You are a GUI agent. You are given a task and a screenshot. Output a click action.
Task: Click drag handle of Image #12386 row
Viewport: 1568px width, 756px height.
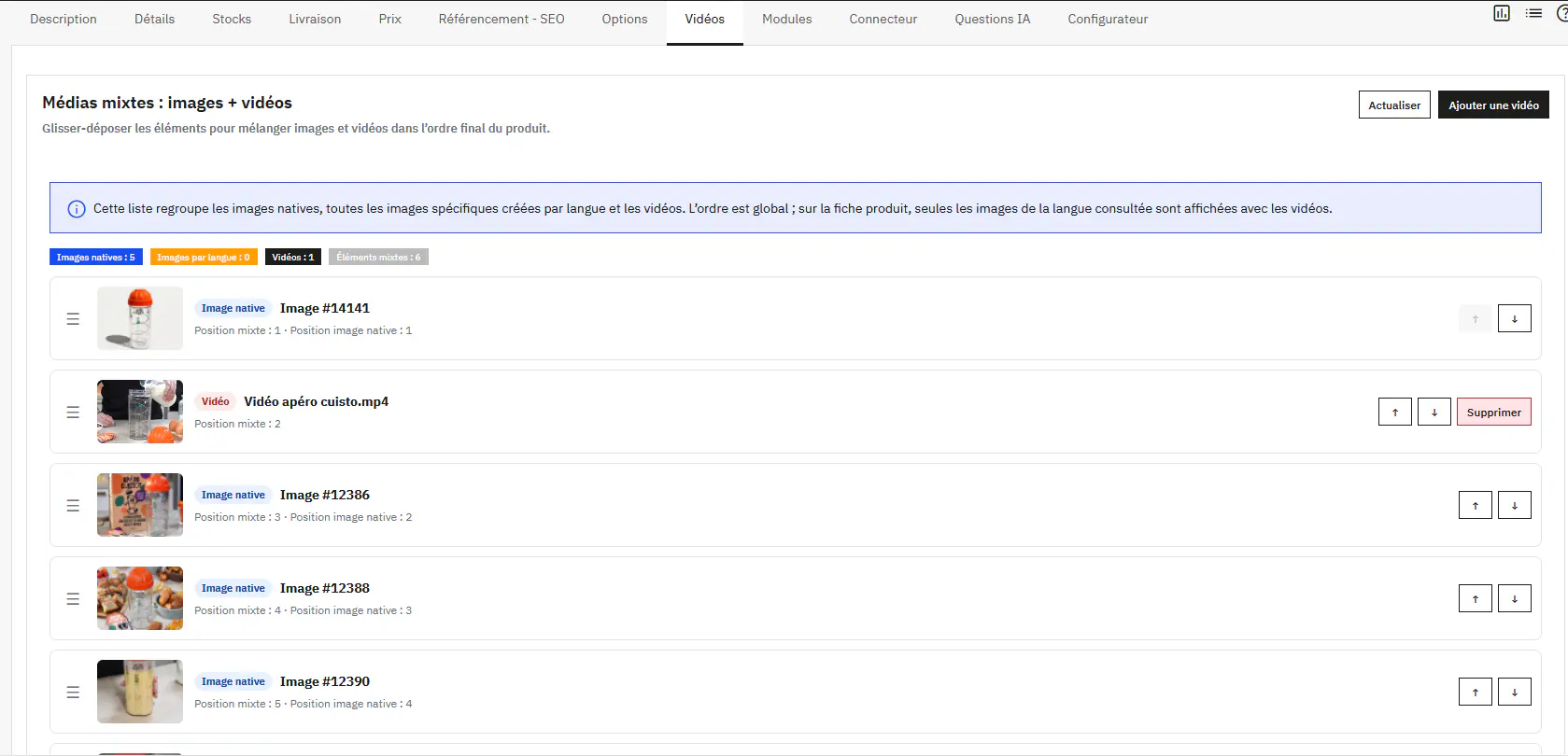click(x=73, y=506)
